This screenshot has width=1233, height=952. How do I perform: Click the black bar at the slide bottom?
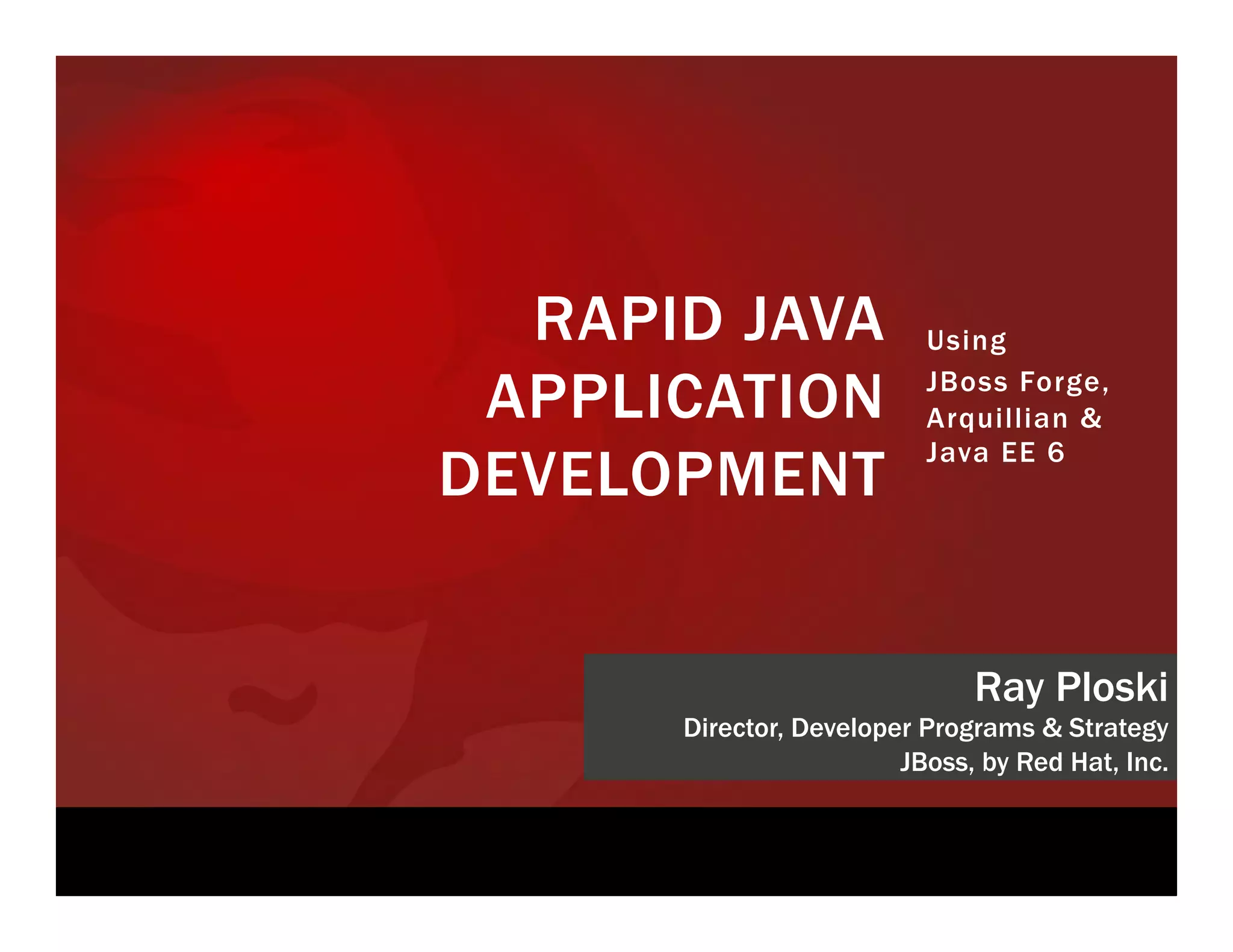[x=616, y=851]
